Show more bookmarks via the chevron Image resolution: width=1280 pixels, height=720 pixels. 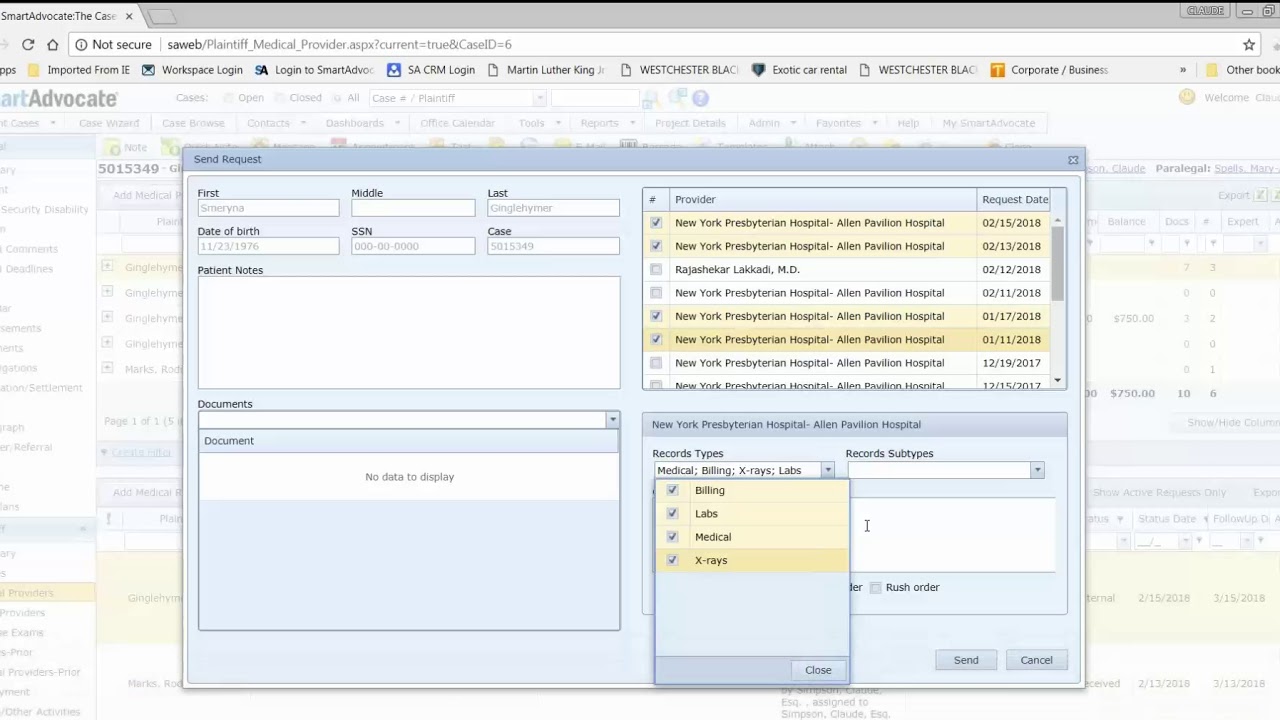click(x=1183, y=70)
